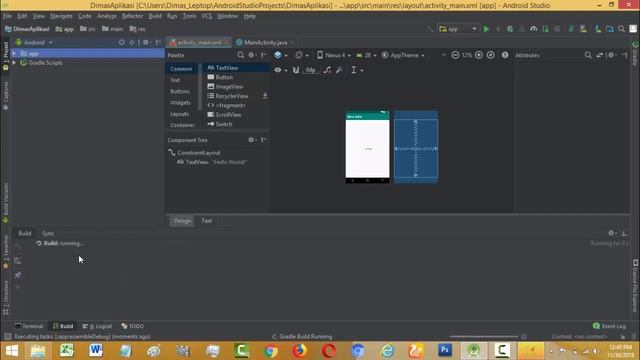Switch to the Sync tab in Build panel

(48, 233)
